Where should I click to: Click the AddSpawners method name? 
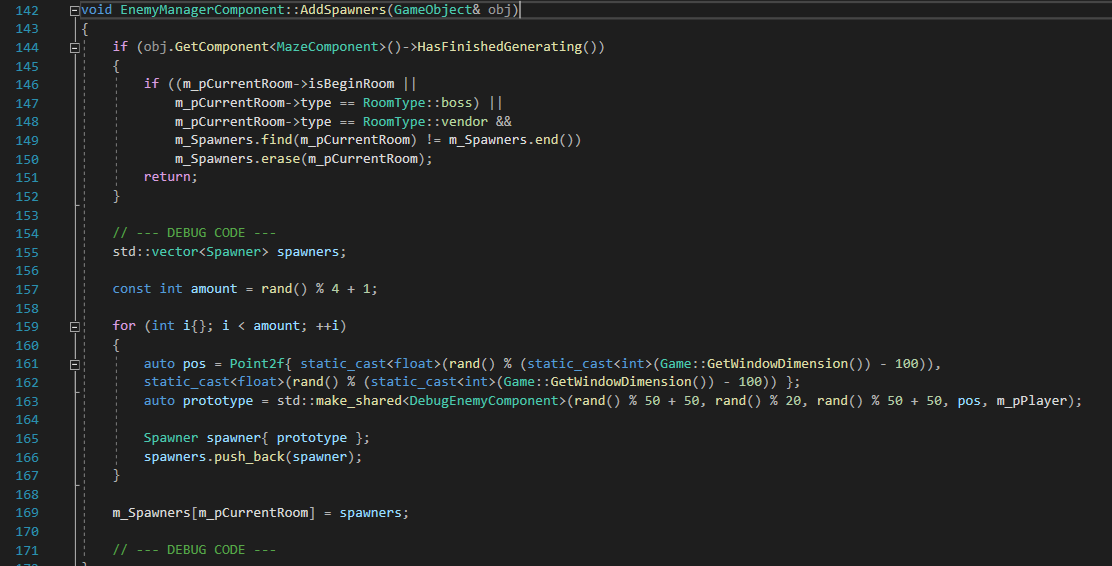pyautogui.click(x=343, y=10)
